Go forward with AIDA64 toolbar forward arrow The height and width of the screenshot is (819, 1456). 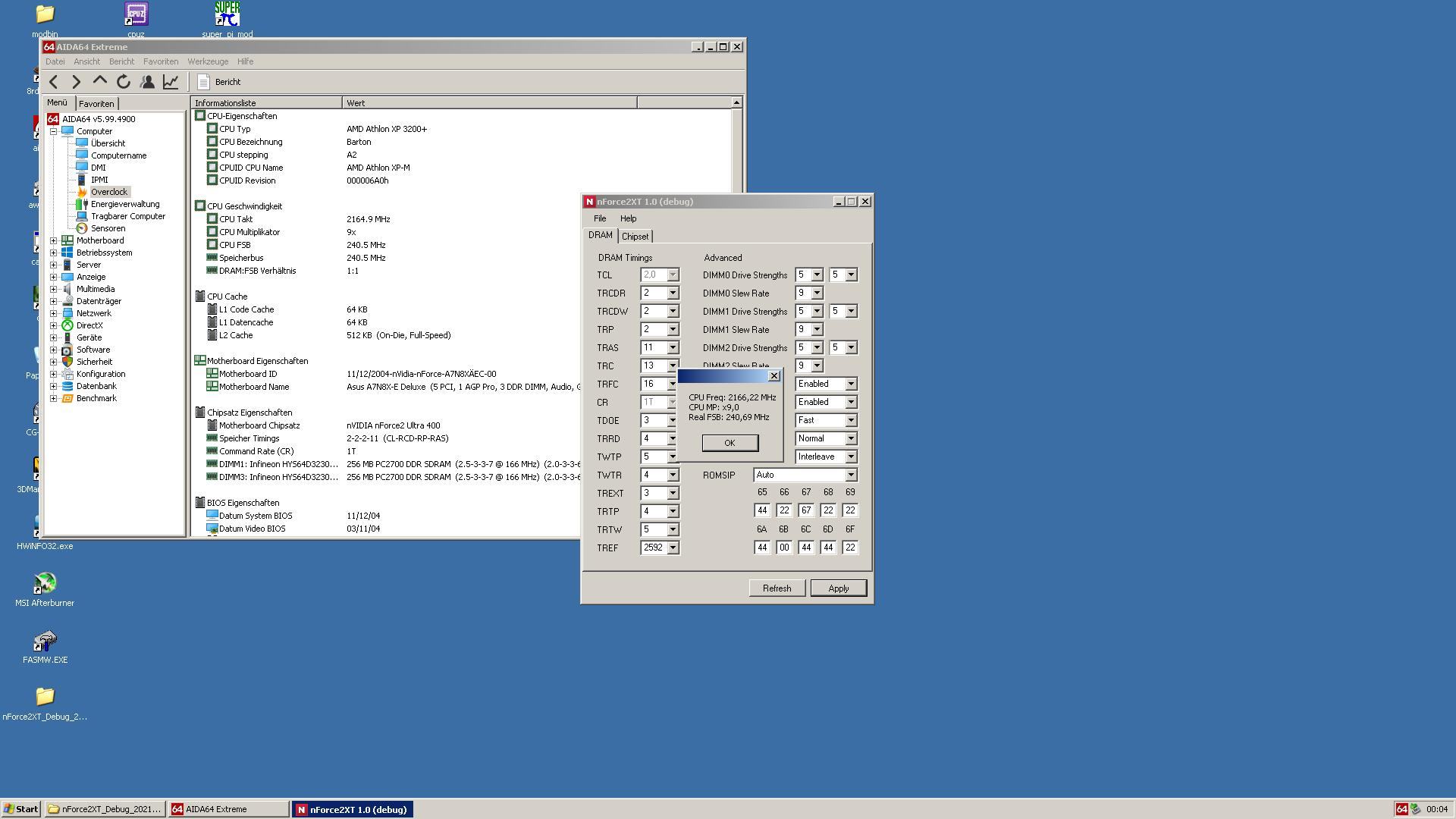pos(76,82)
